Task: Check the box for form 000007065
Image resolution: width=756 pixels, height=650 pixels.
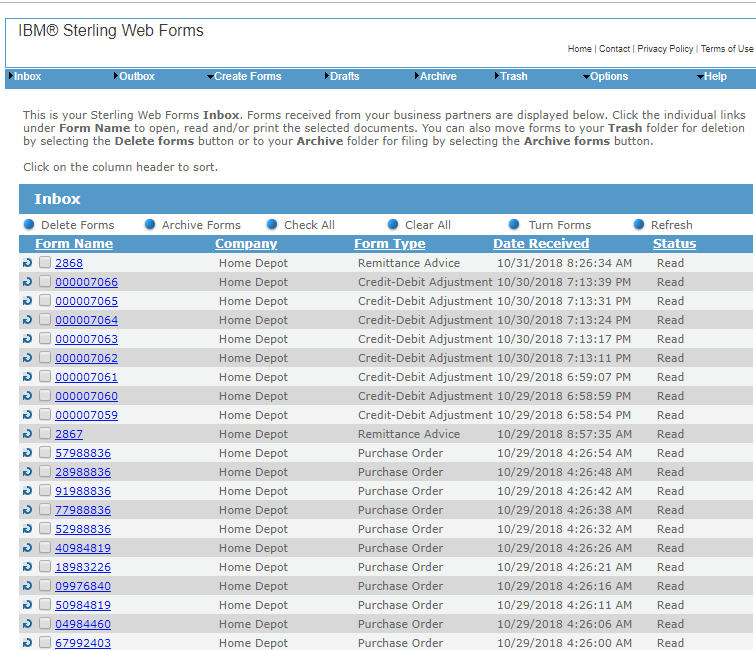Action: click(x=45, y=300)
